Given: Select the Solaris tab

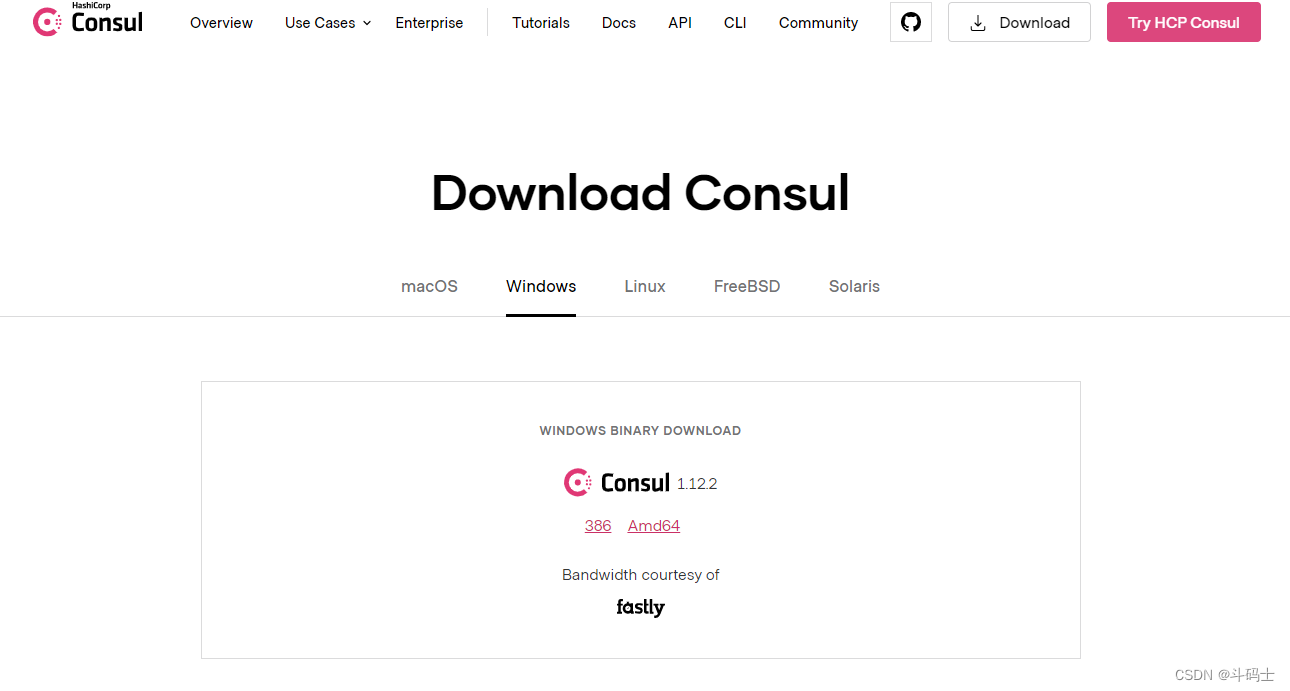Looking at the screenshot, I should pyautogui.click(x=854, y=286).
